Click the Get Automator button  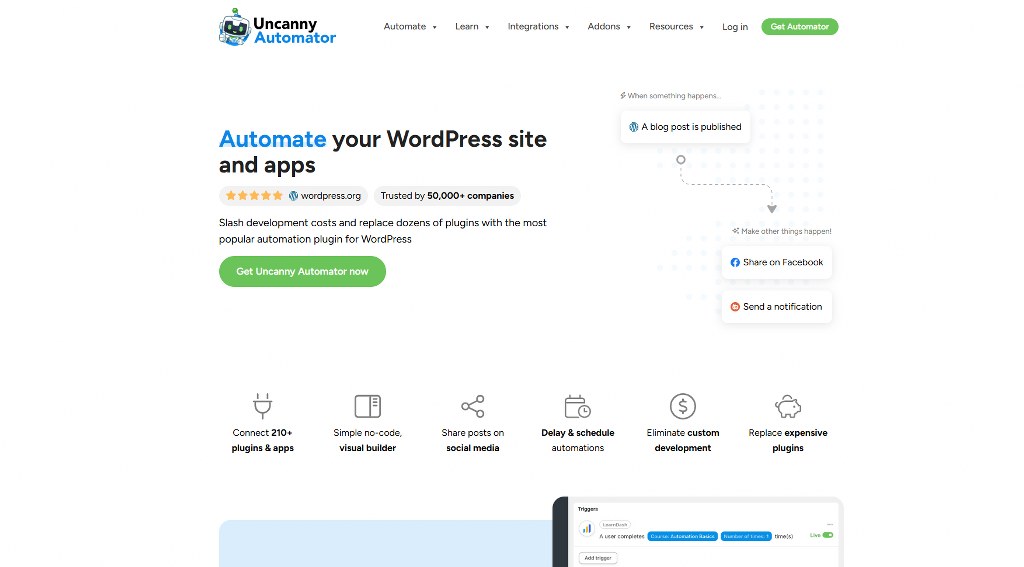800,27
